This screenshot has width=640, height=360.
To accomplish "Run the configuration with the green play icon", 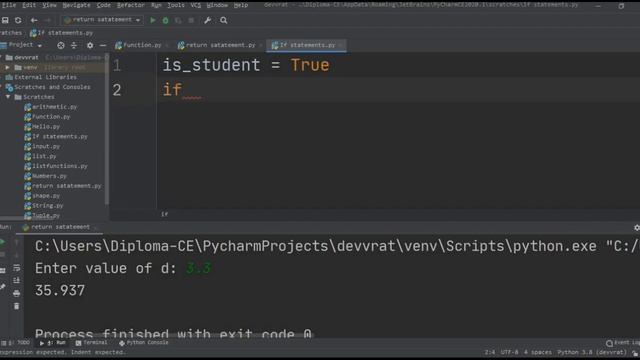I will click(153, 20).
